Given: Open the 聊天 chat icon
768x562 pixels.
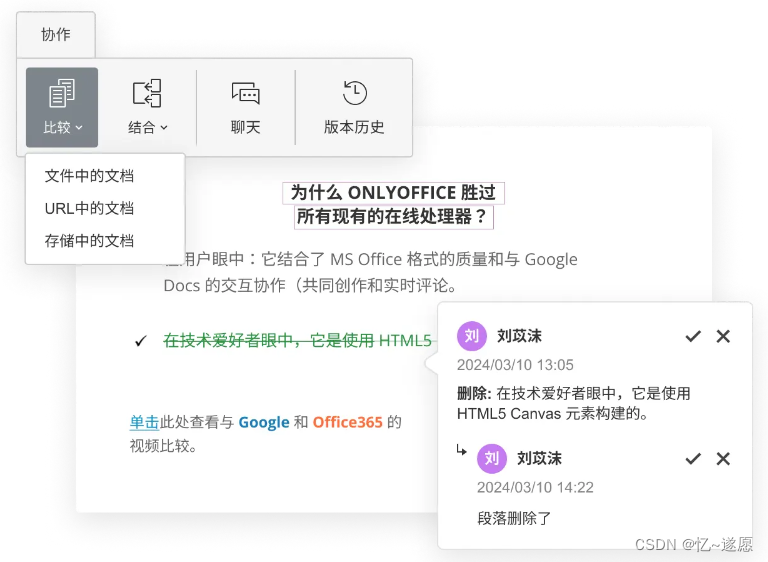Looking at the screenshot, I should [x=245, y=93].
